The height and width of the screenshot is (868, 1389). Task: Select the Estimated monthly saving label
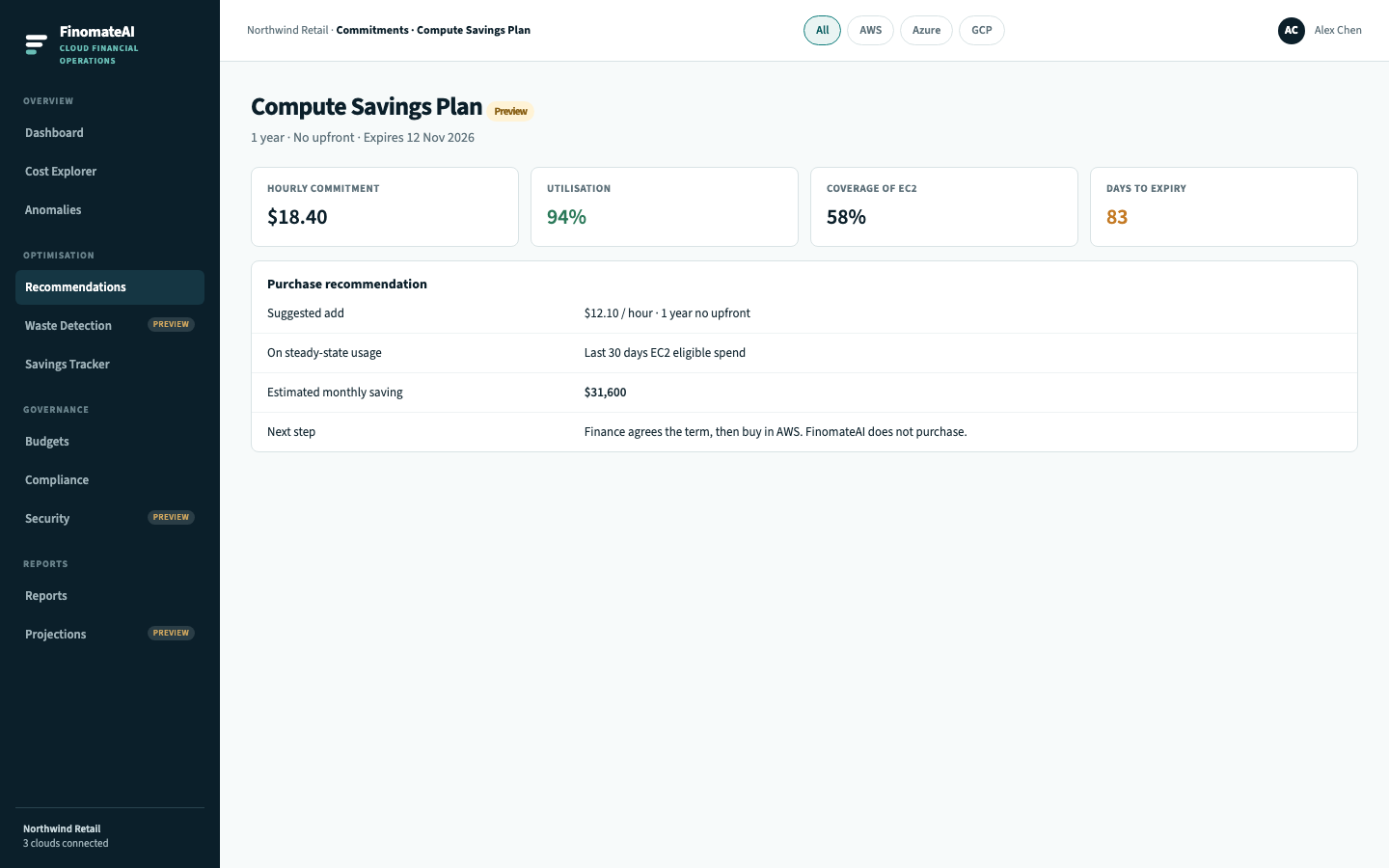pyautogui.click(x=335, y=393)
